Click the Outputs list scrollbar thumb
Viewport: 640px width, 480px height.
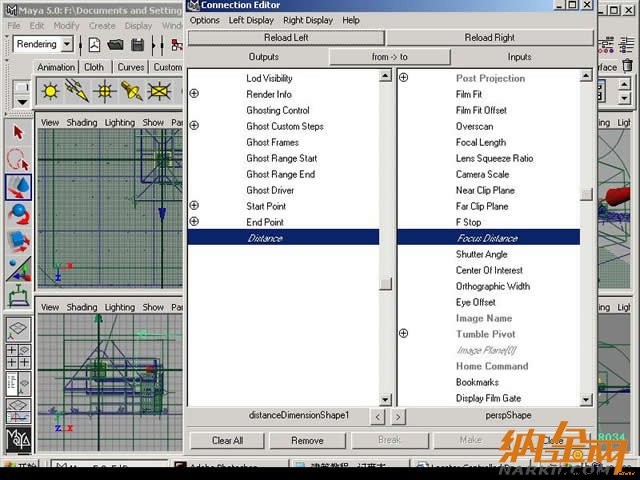click(x=385, y=283)
